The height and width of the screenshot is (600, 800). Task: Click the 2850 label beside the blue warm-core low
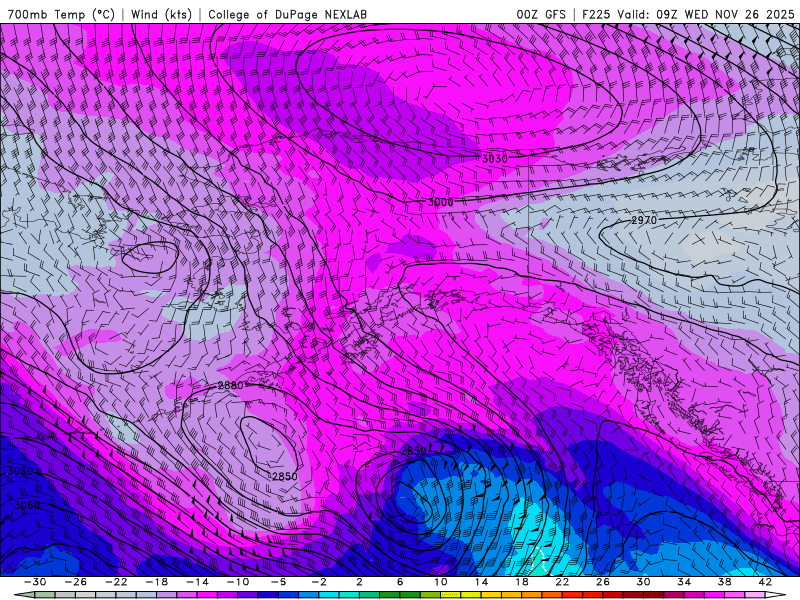(413, 451)
